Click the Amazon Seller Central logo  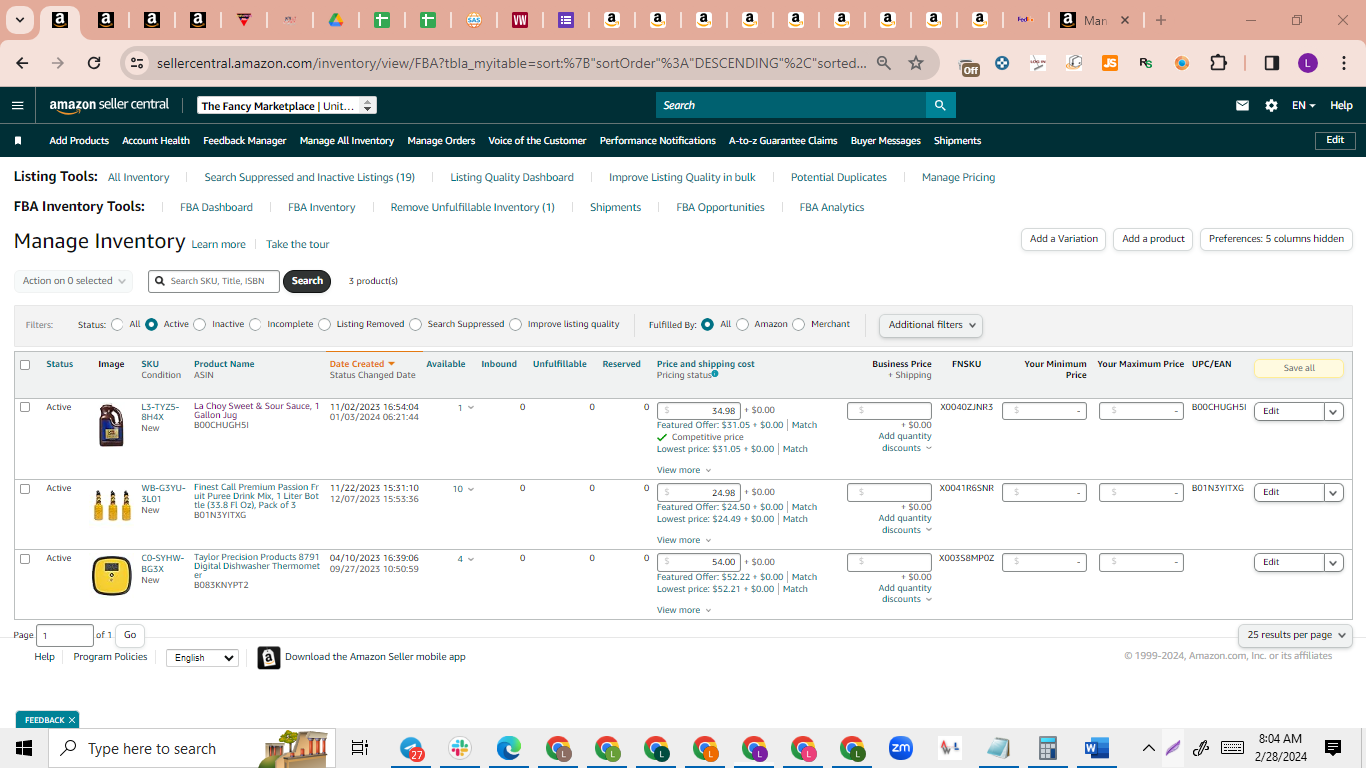[109, 105]
